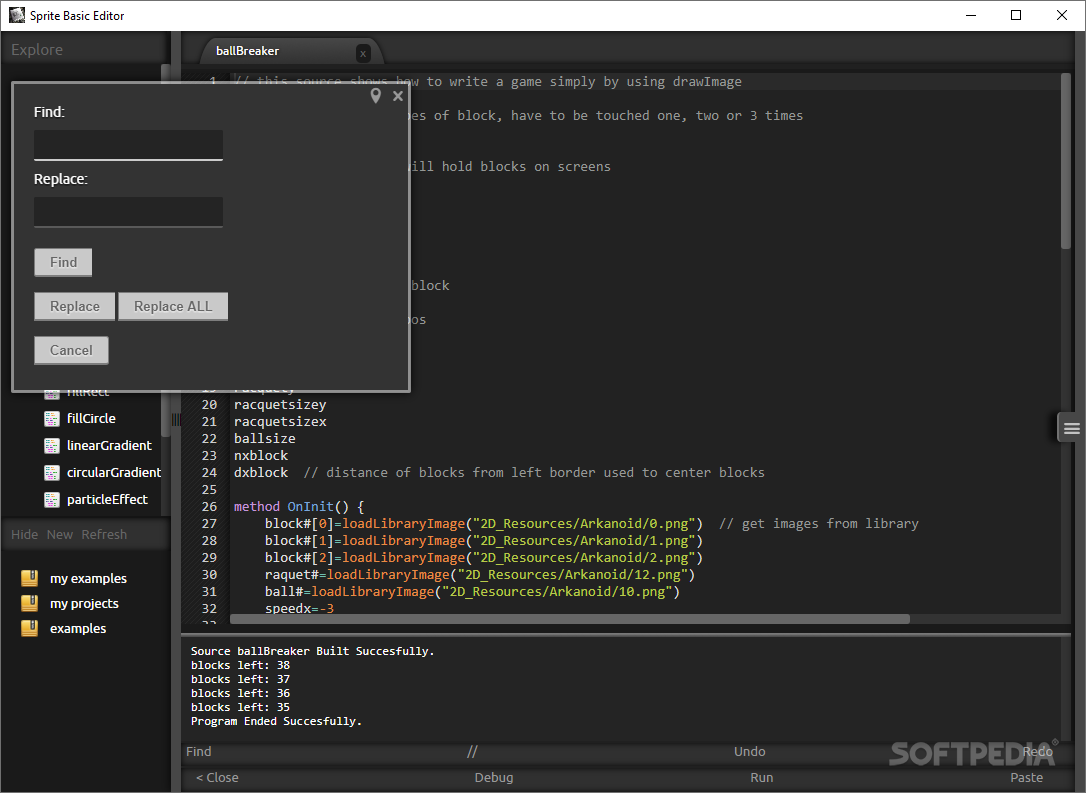Click the editor horizontal scrollbar thumb
The image size is (1086, 793).
[x=570, y=619]
